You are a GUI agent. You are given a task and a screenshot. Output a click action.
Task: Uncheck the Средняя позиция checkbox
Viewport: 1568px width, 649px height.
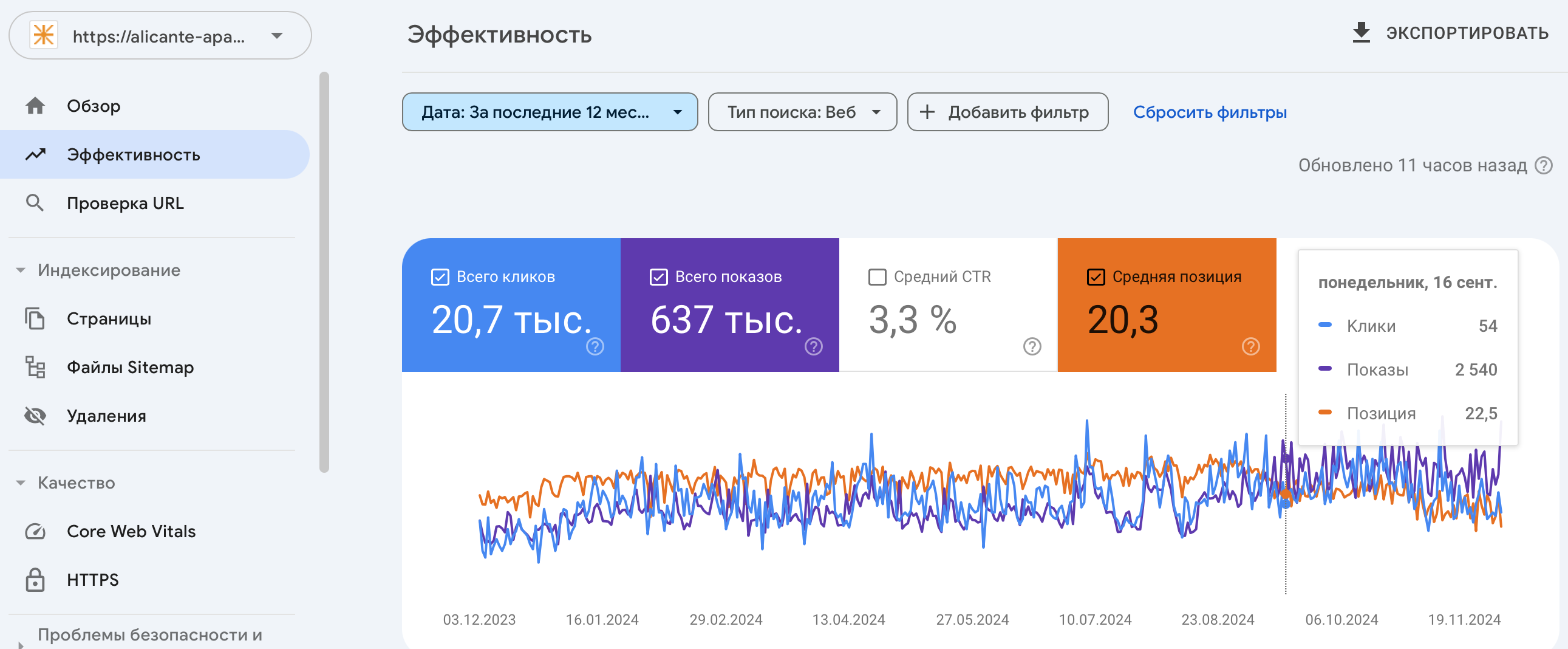(1096, 277)
